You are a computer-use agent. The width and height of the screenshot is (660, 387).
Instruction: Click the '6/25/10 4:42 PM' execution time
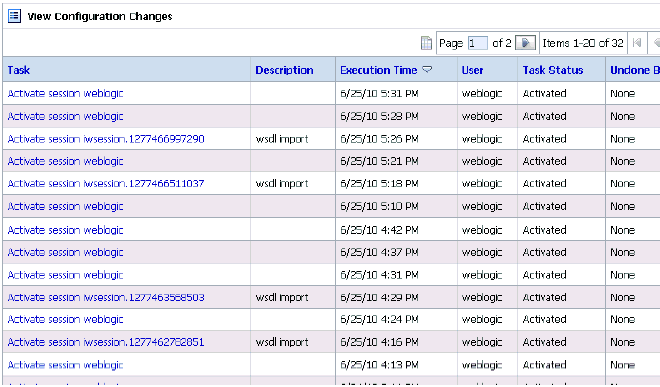[x=379, y=230]
